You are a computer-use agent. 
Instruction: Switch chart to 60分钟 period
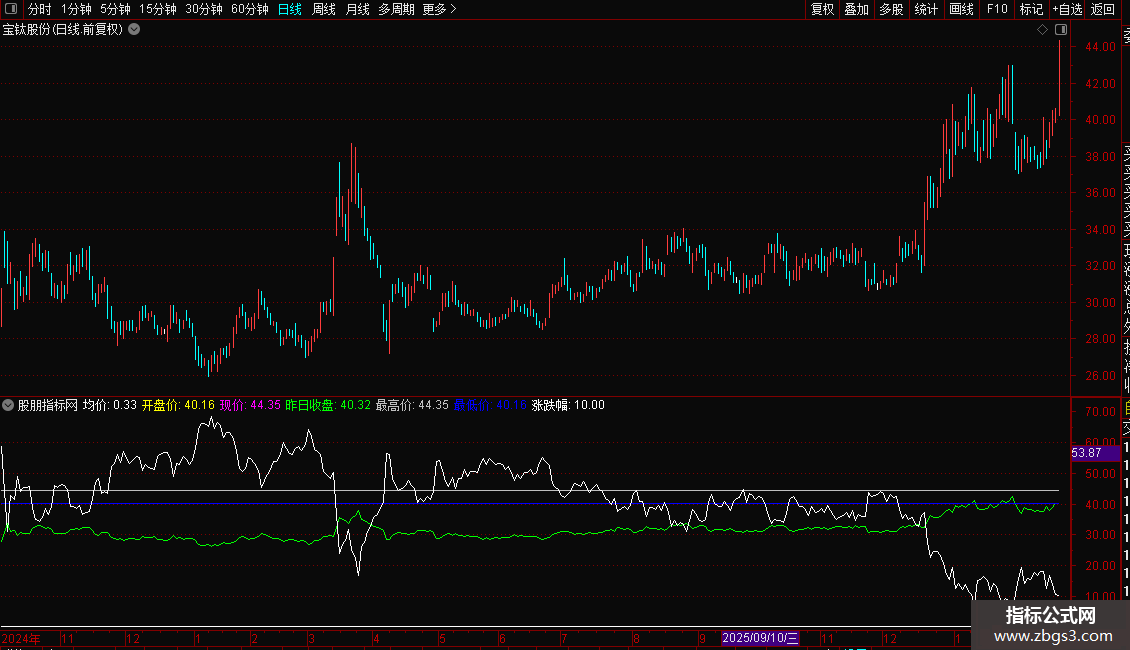249,9
